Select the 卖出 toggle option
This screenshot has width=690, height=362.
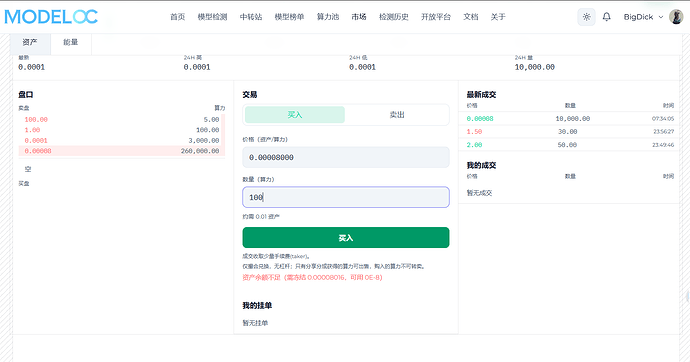(397, 115)
